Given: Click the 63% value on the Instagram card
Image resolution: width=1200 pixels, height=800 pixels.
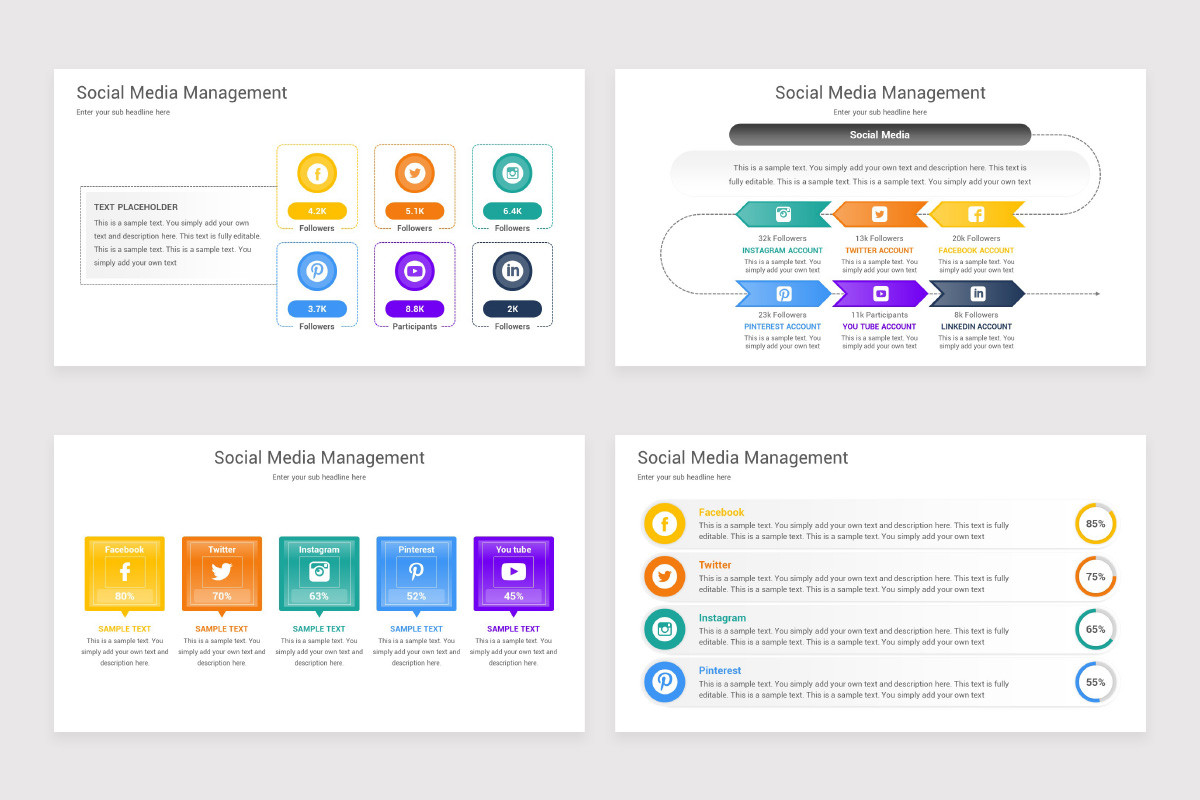Looking at the screenshot, I should 319,596.
